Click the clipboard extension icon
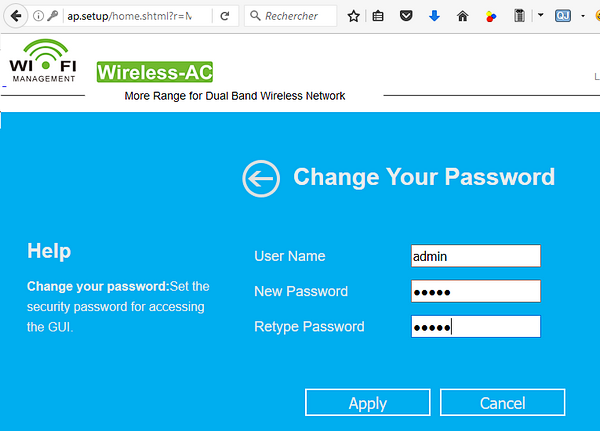This screenshot has width=600, height=431. (x=519, y=16)
